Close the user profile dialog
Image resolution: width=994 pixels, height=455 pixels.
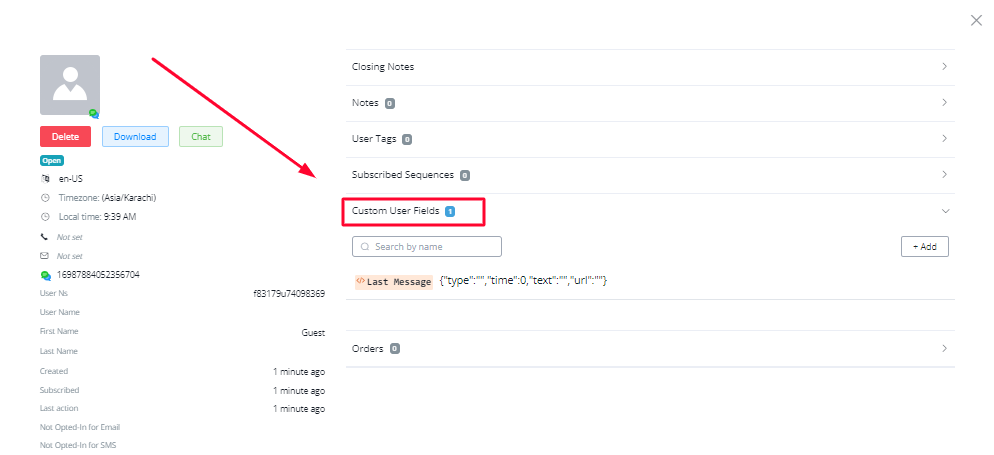(x=977, y=20)
